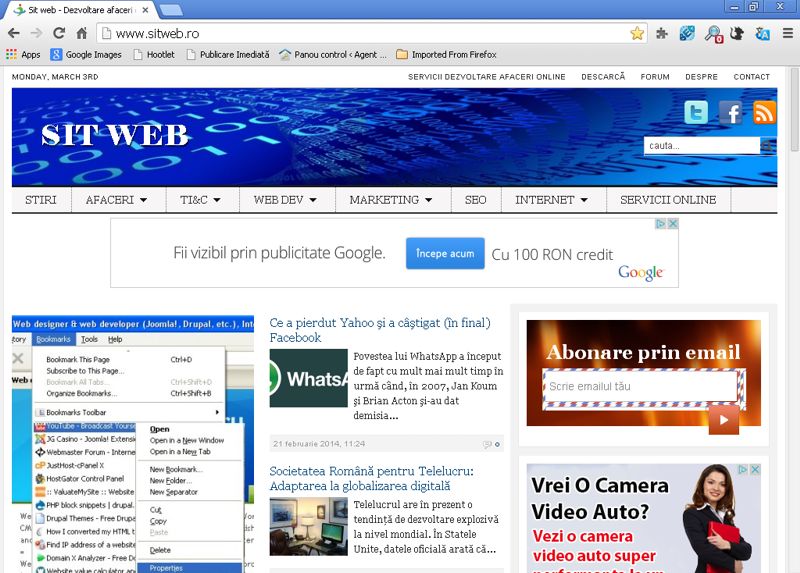This screenshot has height=573, width=800.
Task: Open the telework office thumbnail image
Action: click(x=309, y=527)
